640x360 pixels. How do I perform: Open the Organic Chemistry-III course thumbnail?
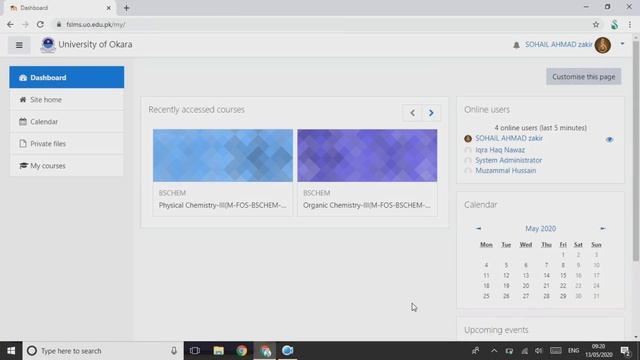click(367, 156)
